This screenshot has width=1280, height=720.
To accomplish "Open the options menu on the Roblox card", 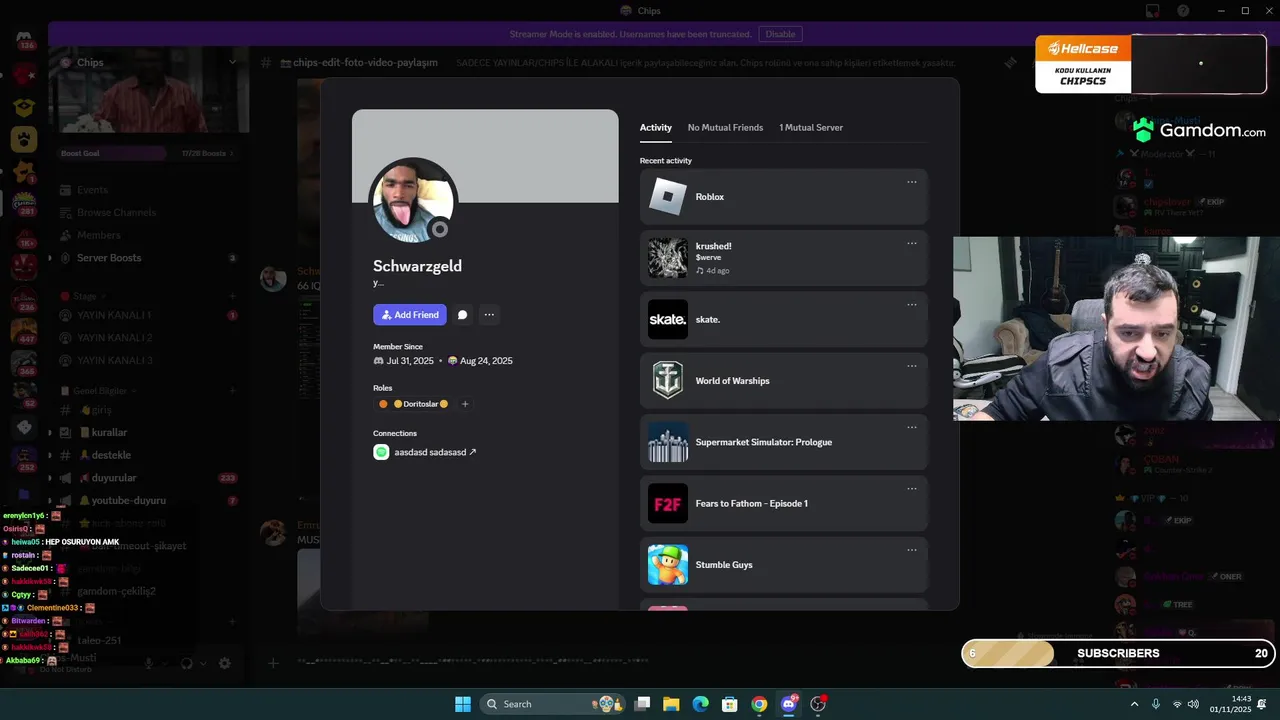I will (912, 182).
